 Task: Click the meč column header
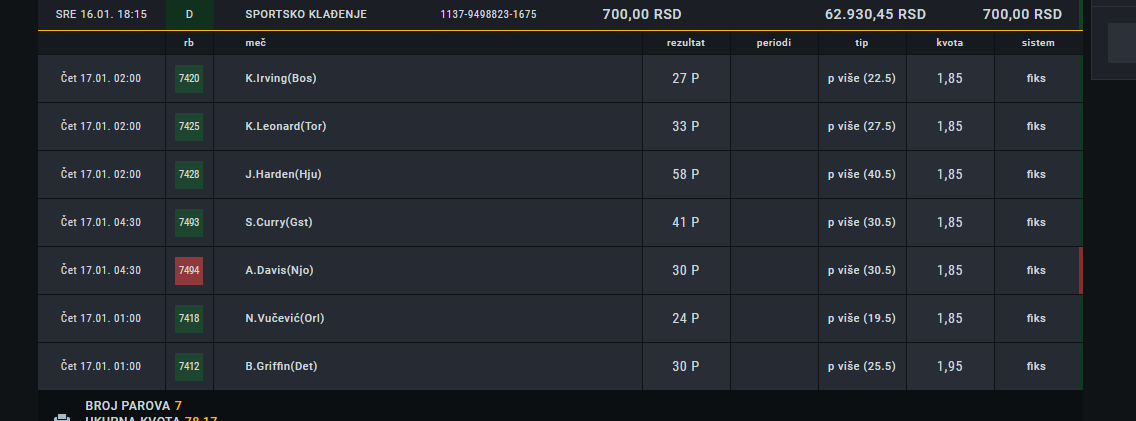click(x=256, y=43)
